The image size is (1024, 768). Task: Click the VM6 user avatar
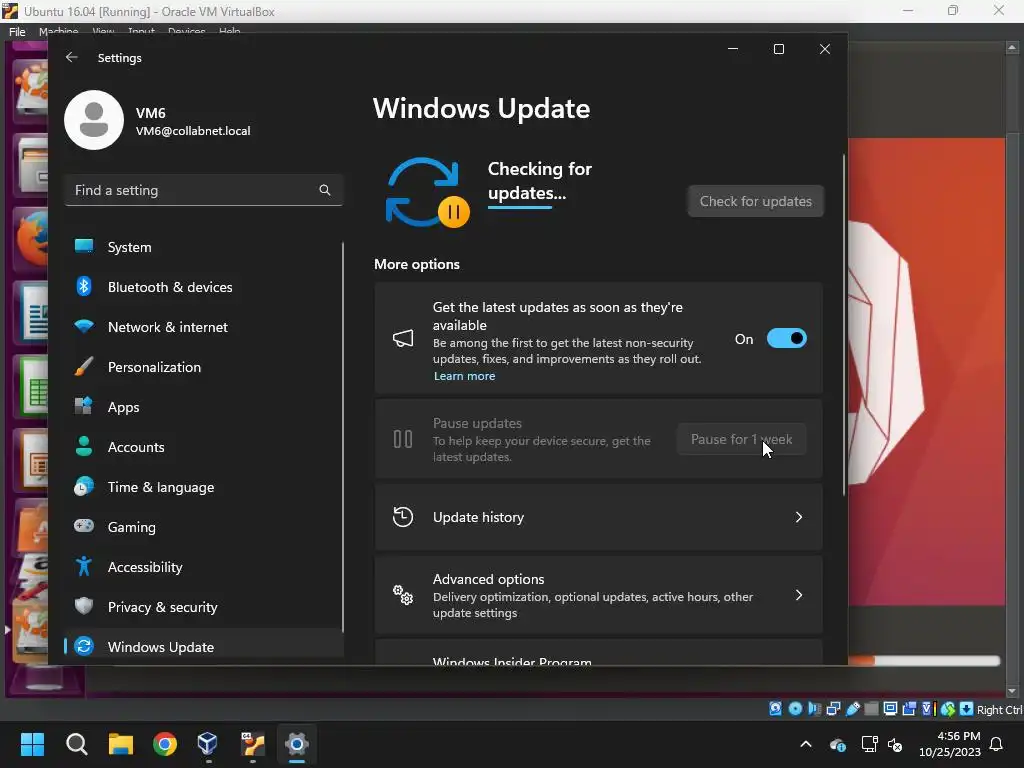tap(94, 120)
